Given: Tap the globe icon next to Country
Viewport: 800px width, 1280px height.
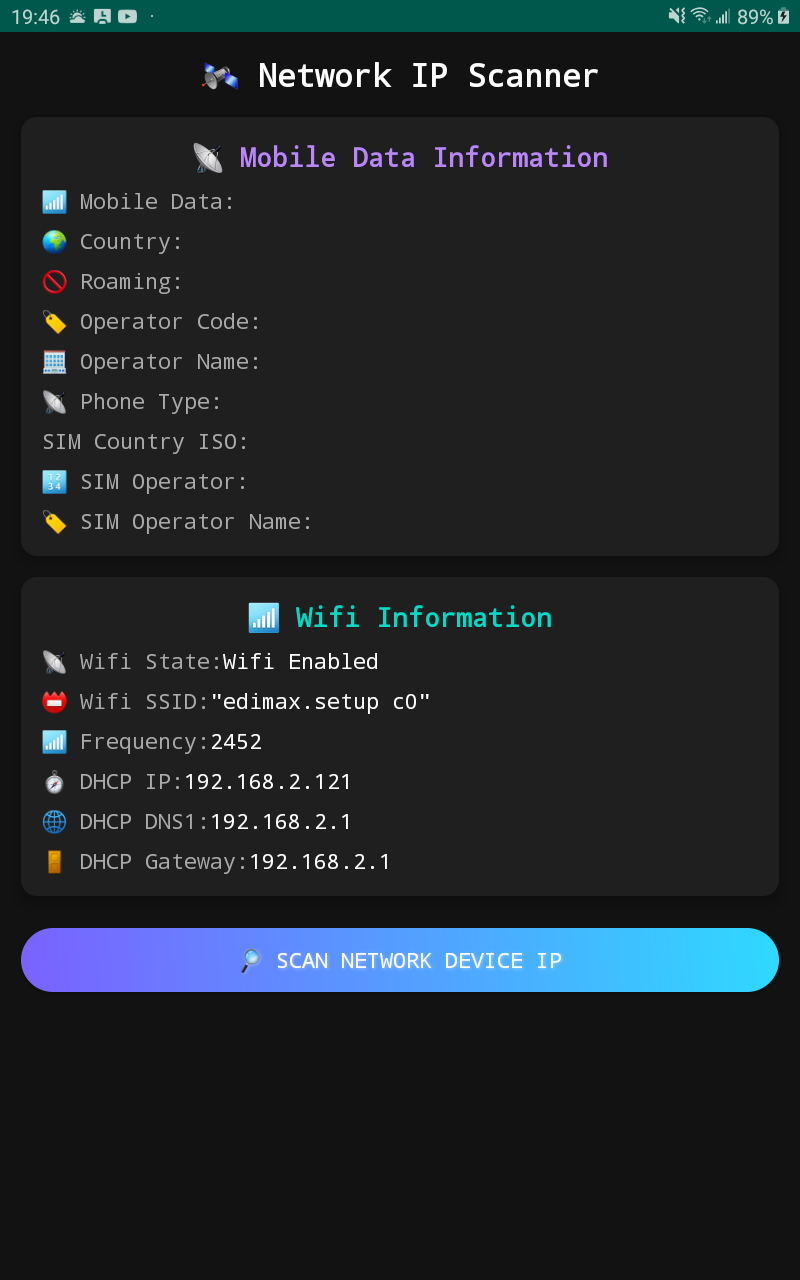Looking at the screenshot, I should pos(54,242).
